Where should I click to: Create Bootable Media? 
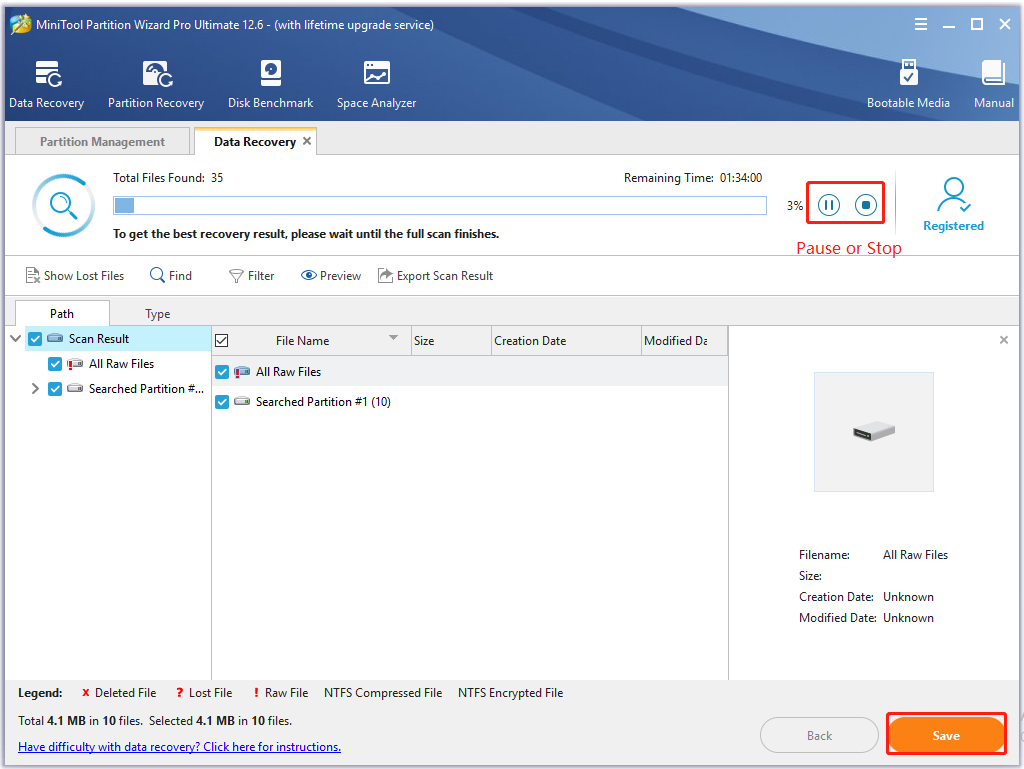(908, 84)
